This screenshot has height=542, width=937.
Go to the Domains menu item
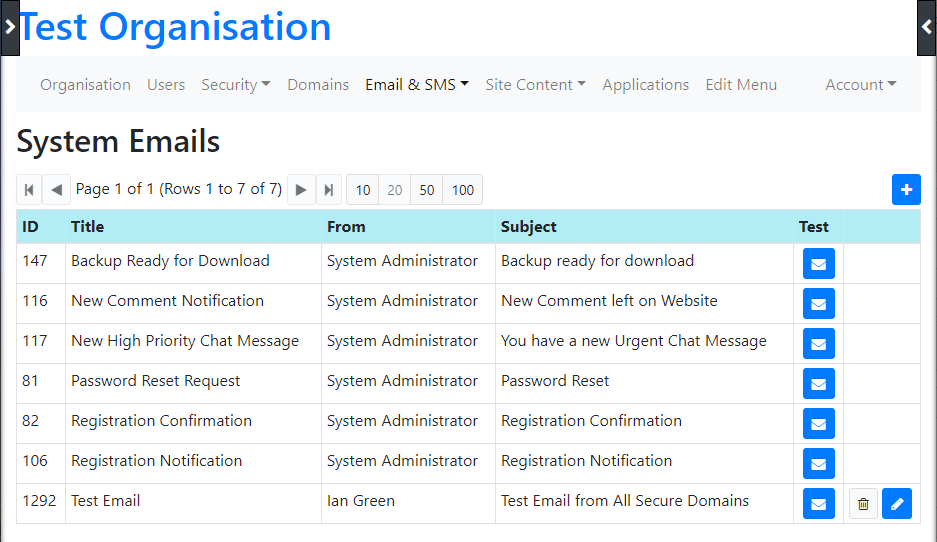(x=318, y=85)
